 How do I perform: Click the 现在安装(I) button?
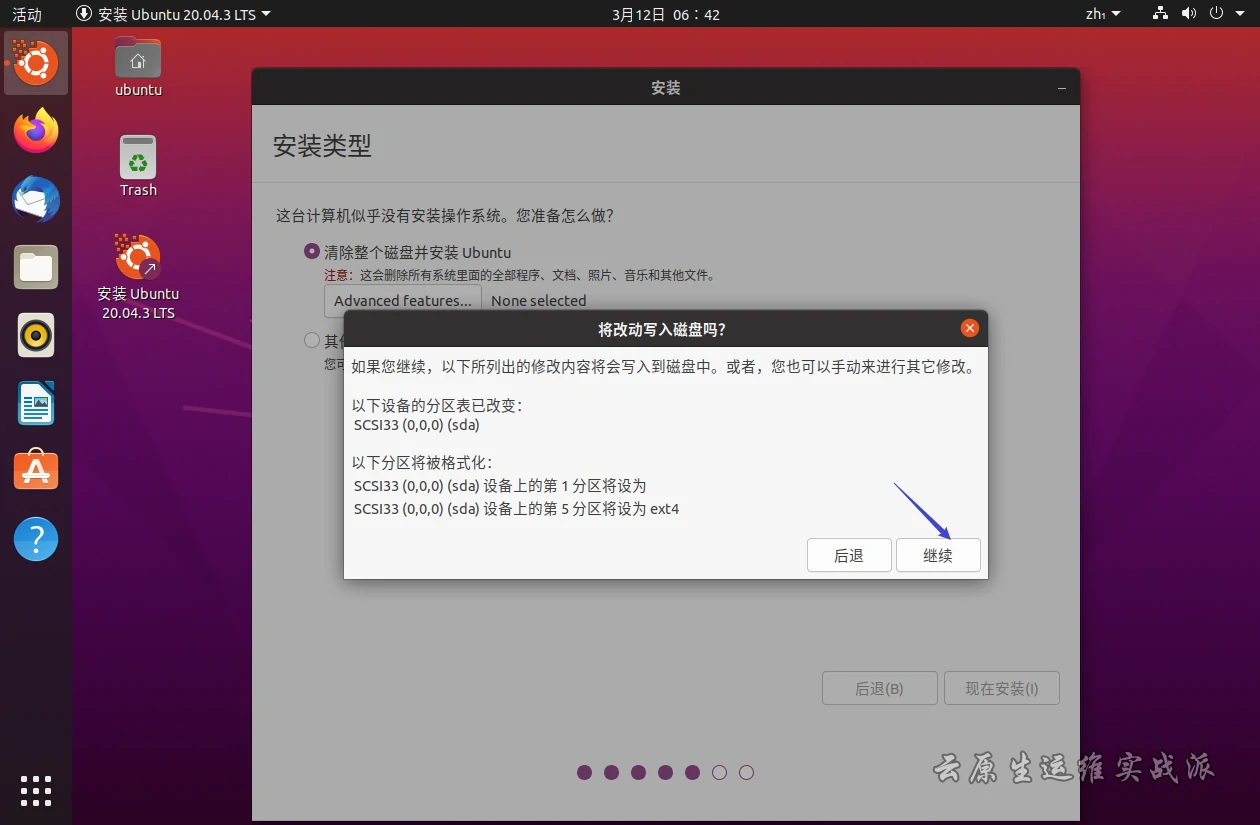[1002, 688]
